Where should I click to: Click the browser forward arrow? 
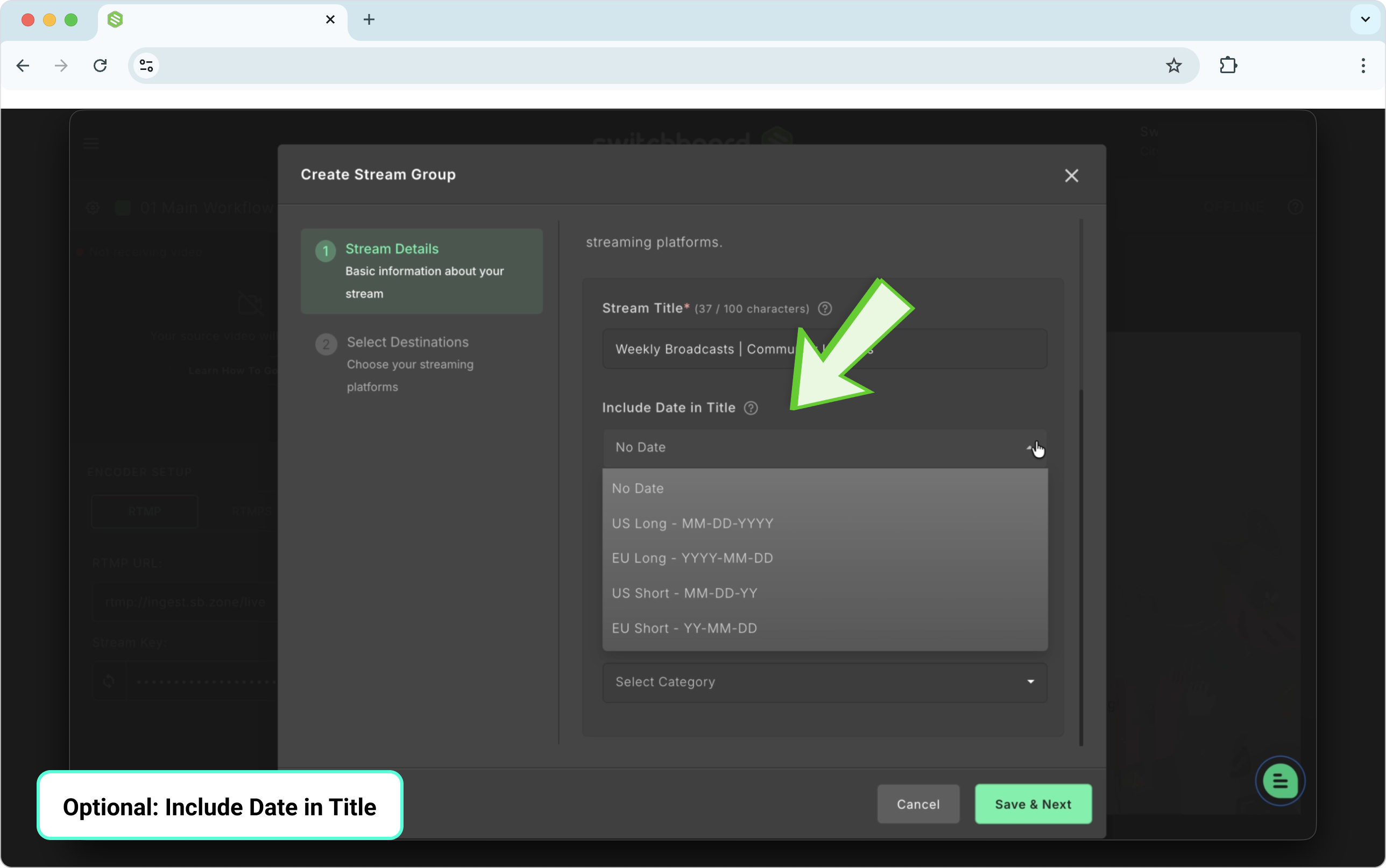(61, 66)
